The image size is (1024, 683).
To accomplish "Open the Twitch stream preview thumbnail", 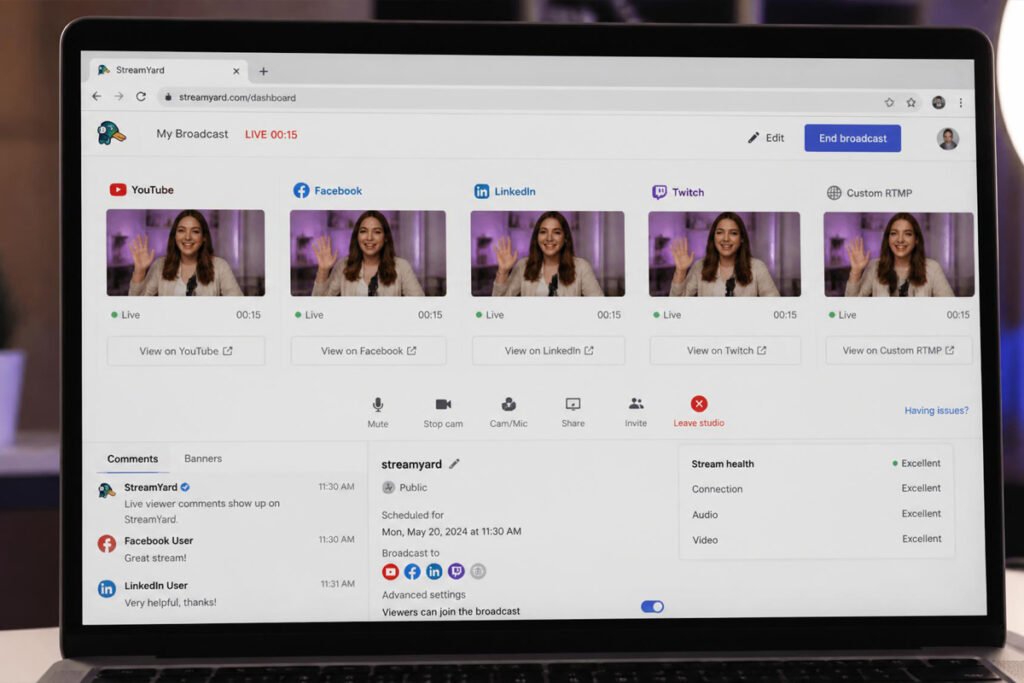I will (724, 254).
